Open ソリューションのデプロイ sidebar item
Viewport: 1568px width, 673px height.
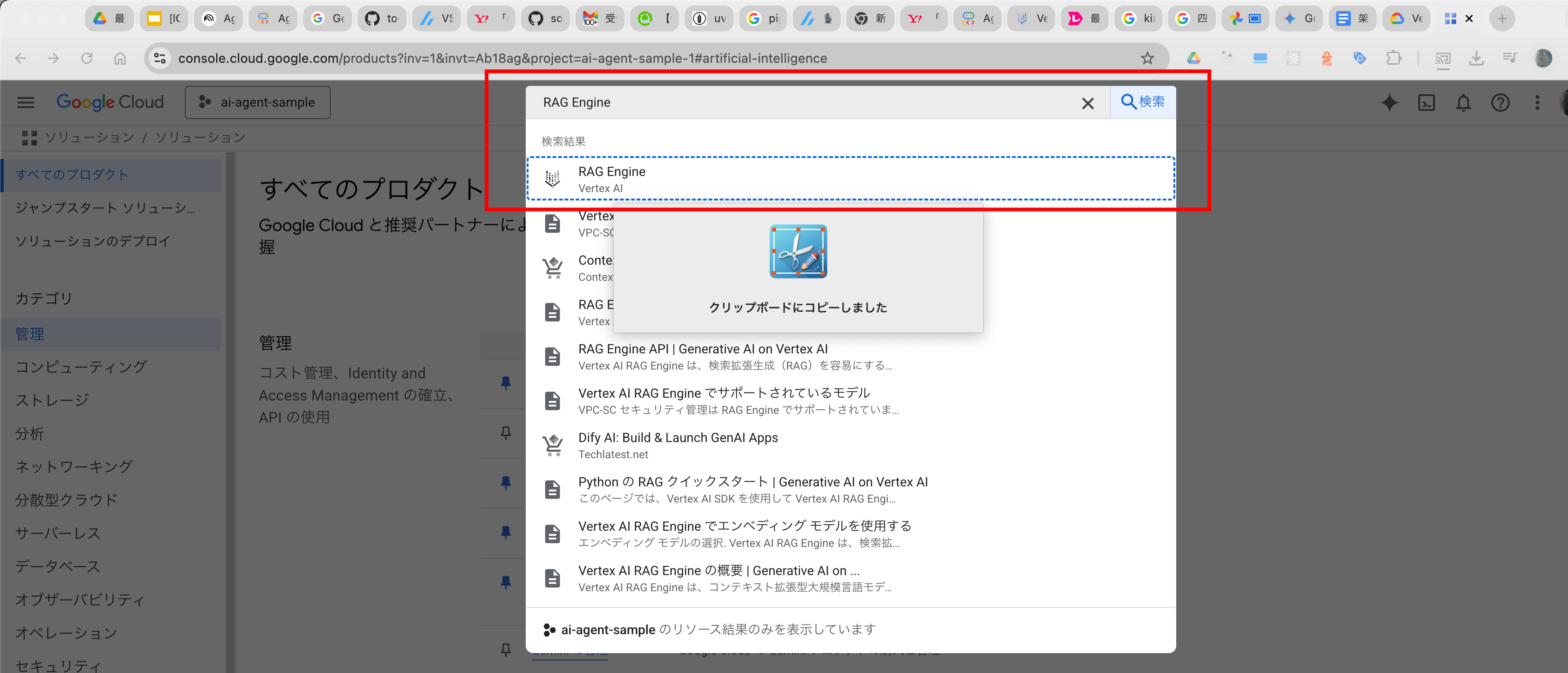coord(111,241)
